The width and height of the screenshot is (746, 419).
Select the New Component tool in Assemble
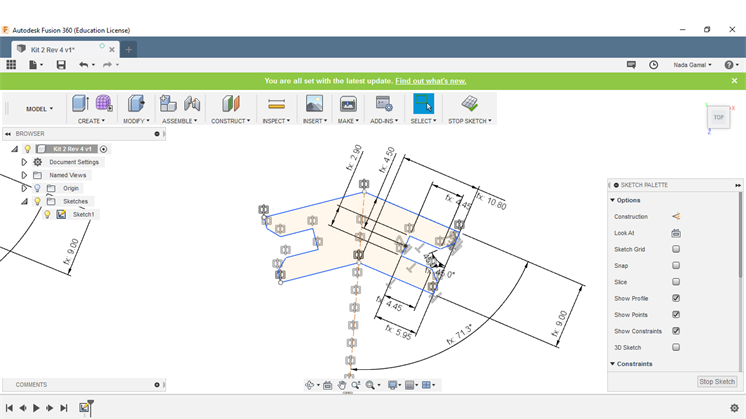[168, 103]
